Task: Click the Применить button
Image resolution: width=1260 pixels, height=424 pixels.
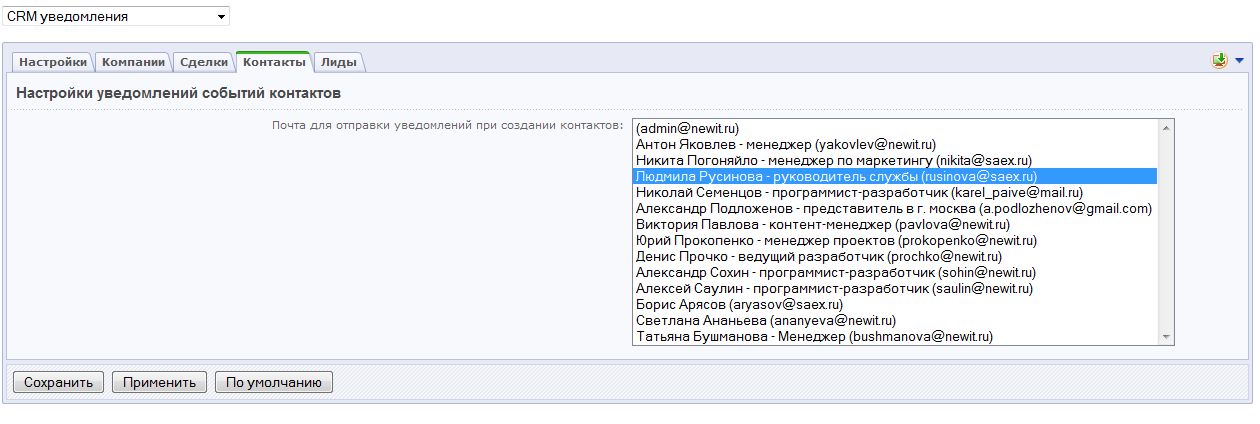Action: [x=159, y=382]
